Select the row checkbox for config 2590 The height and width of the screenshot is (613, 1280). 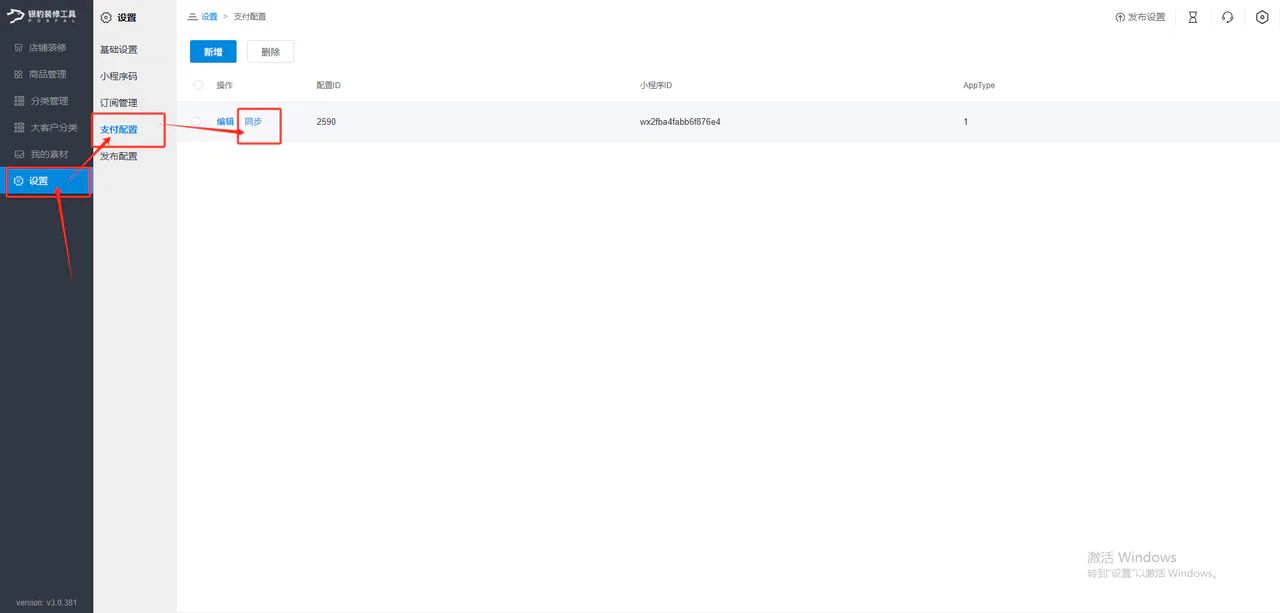pyautogui.click(x=196, y=122)
